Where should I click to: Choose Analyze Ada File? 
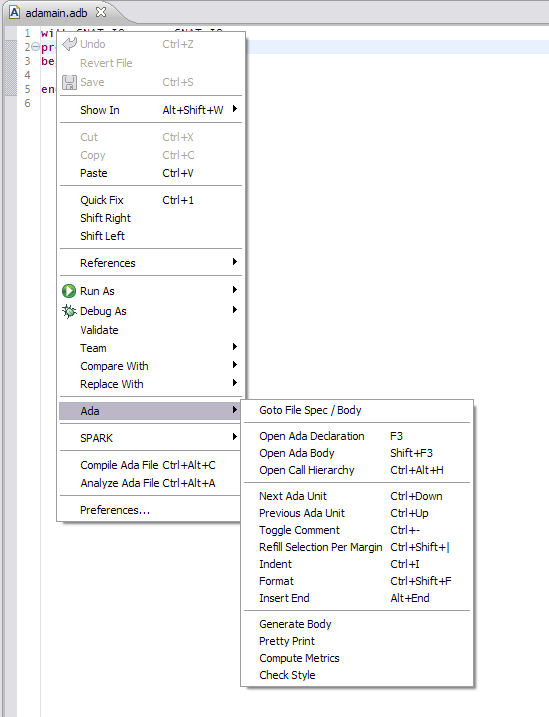[151, 483]
